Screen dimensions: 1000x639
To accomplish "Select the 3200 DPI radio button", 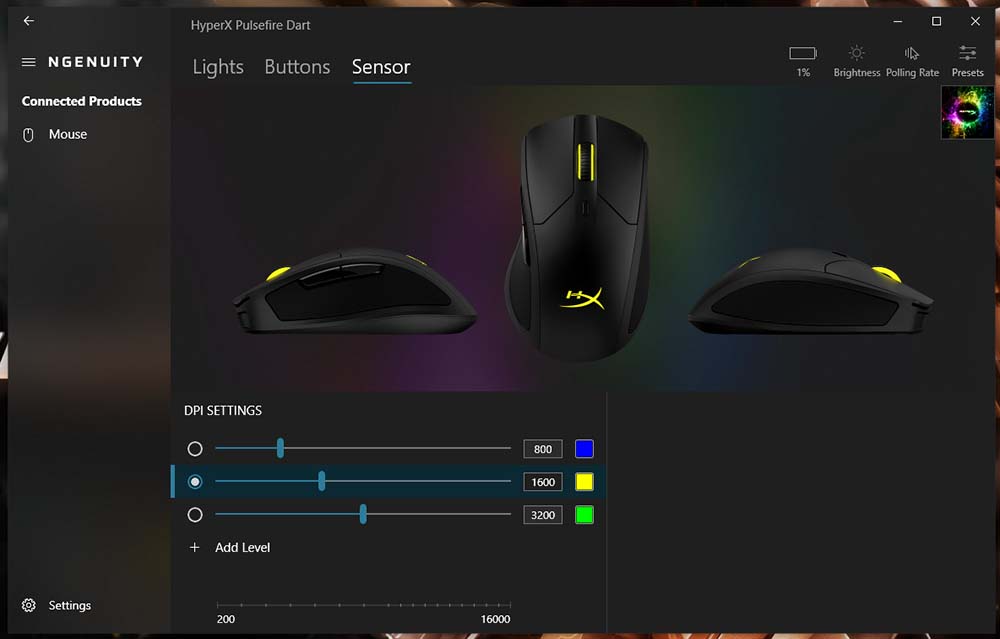I will tap(195, 515).
